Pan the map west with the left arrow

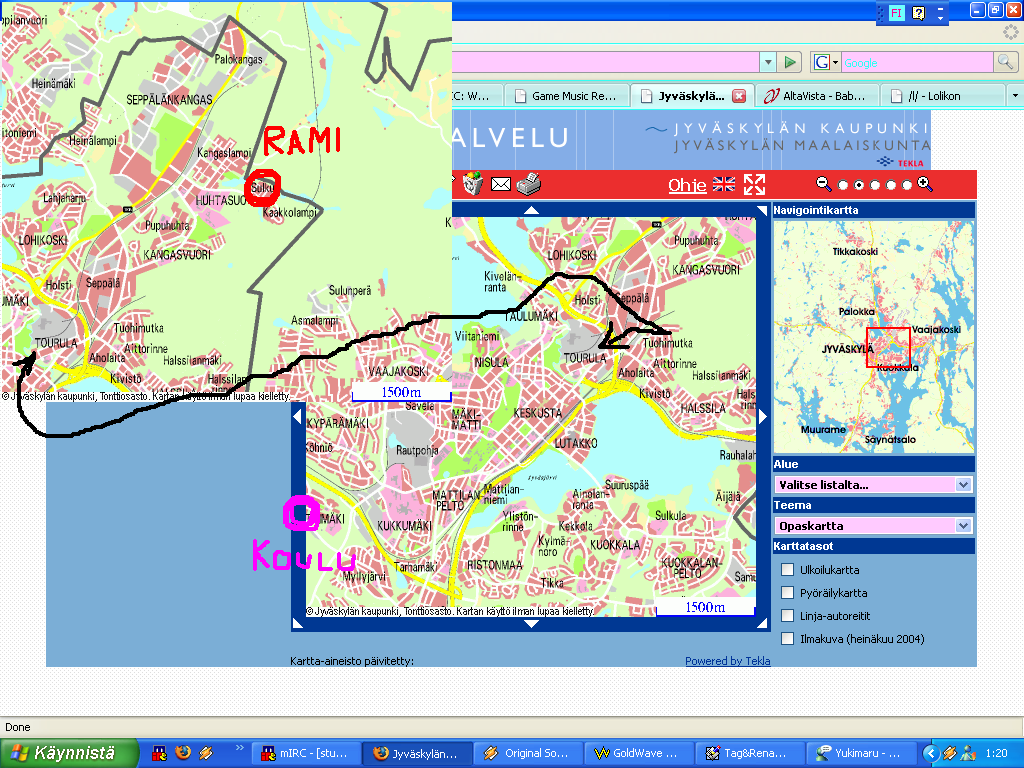click(298, 416)
